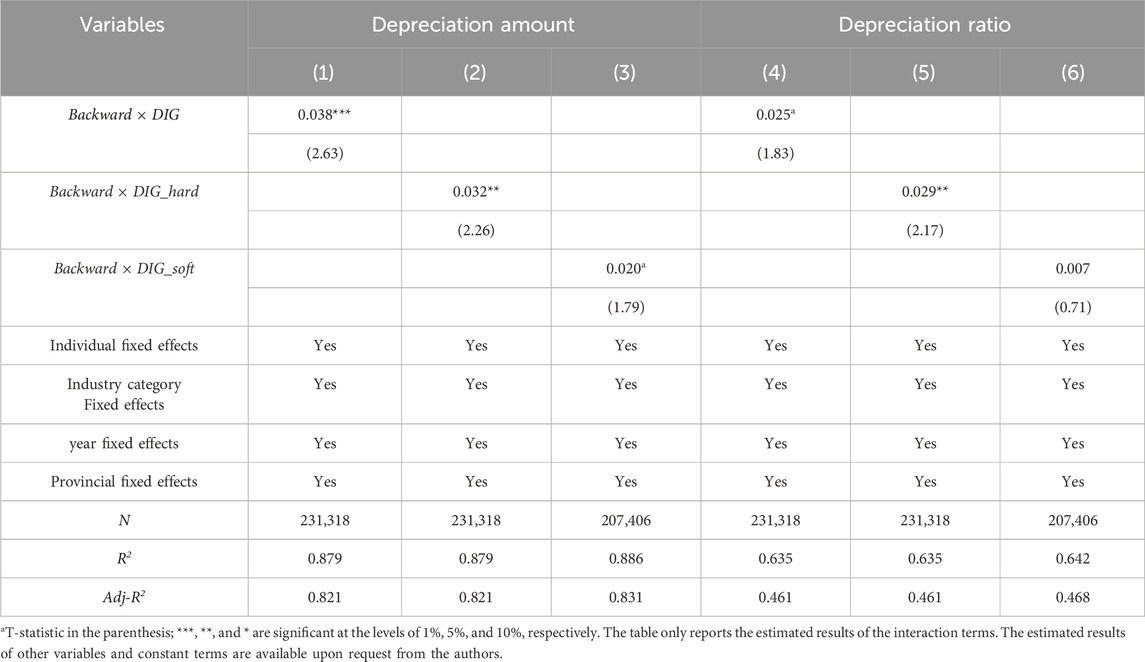Click the Individual fixed effects row label

(x=124, y=345)
